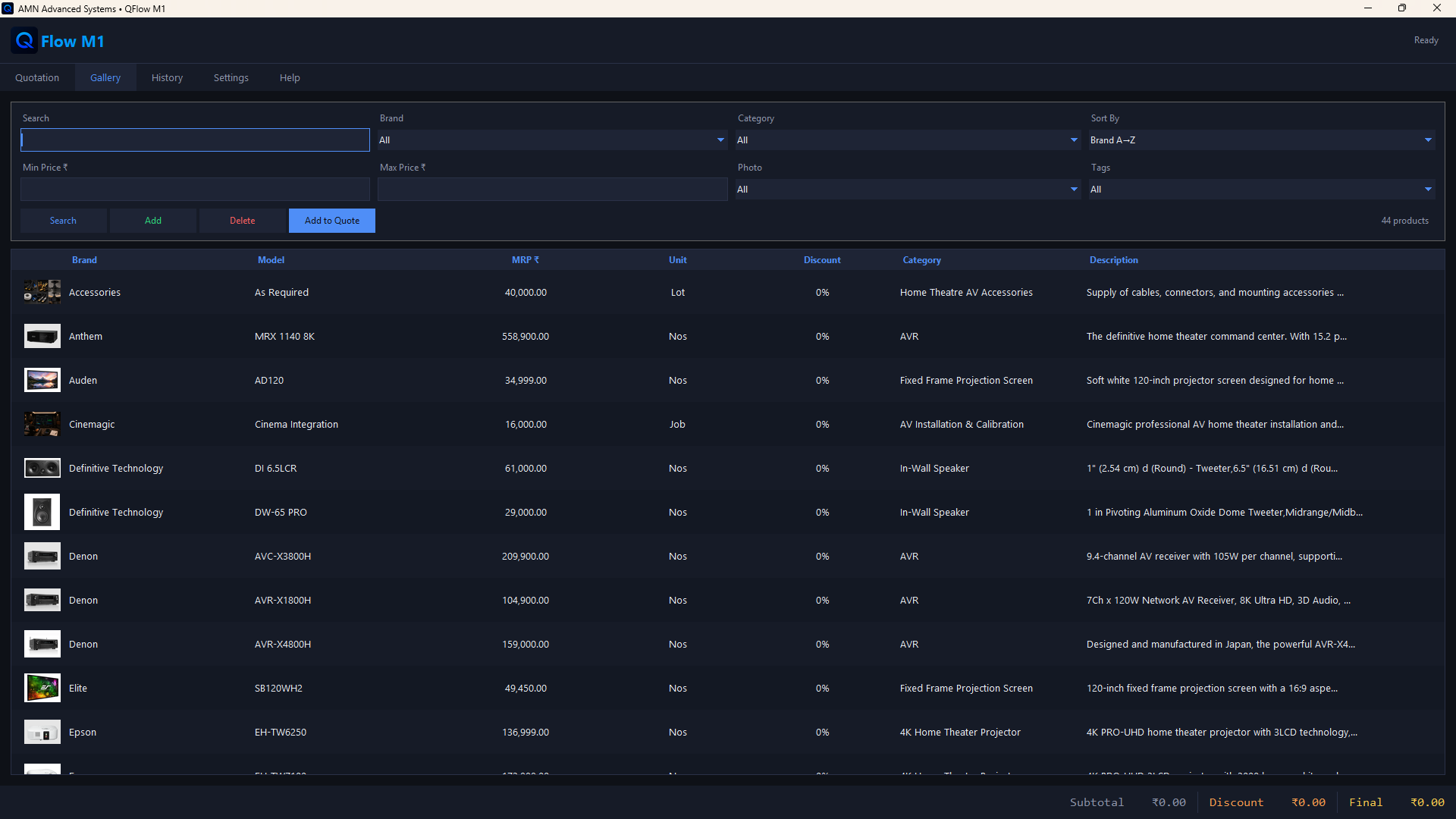Click the Add product button

[x=153, y=221]
